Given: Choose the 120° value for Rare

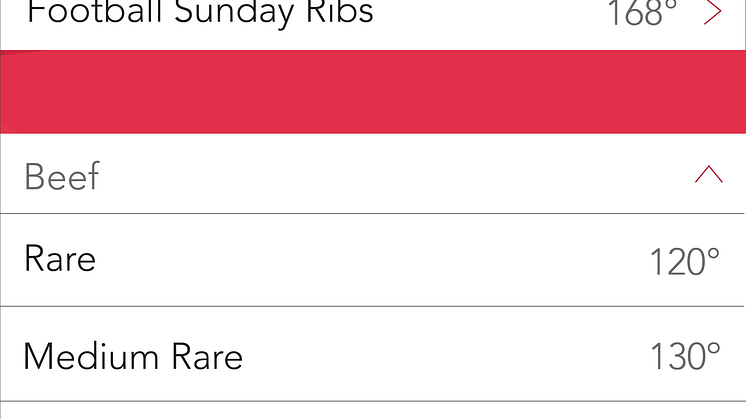Looking at the screenshot, I should (685, 262).
